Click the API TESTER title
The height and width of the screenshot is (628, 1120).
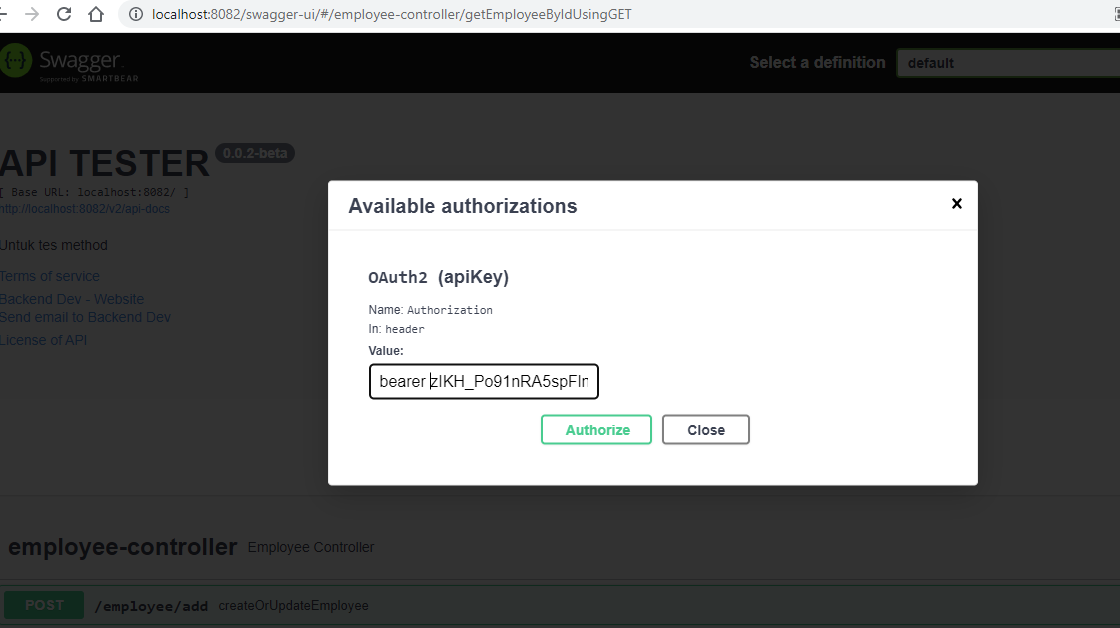(105, 163)
